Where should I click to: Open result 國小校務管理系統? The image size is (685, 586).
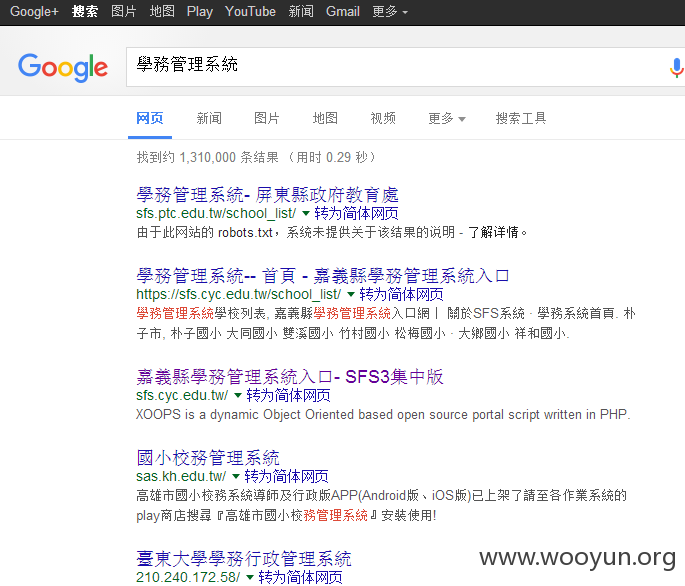tap(208, 458)
